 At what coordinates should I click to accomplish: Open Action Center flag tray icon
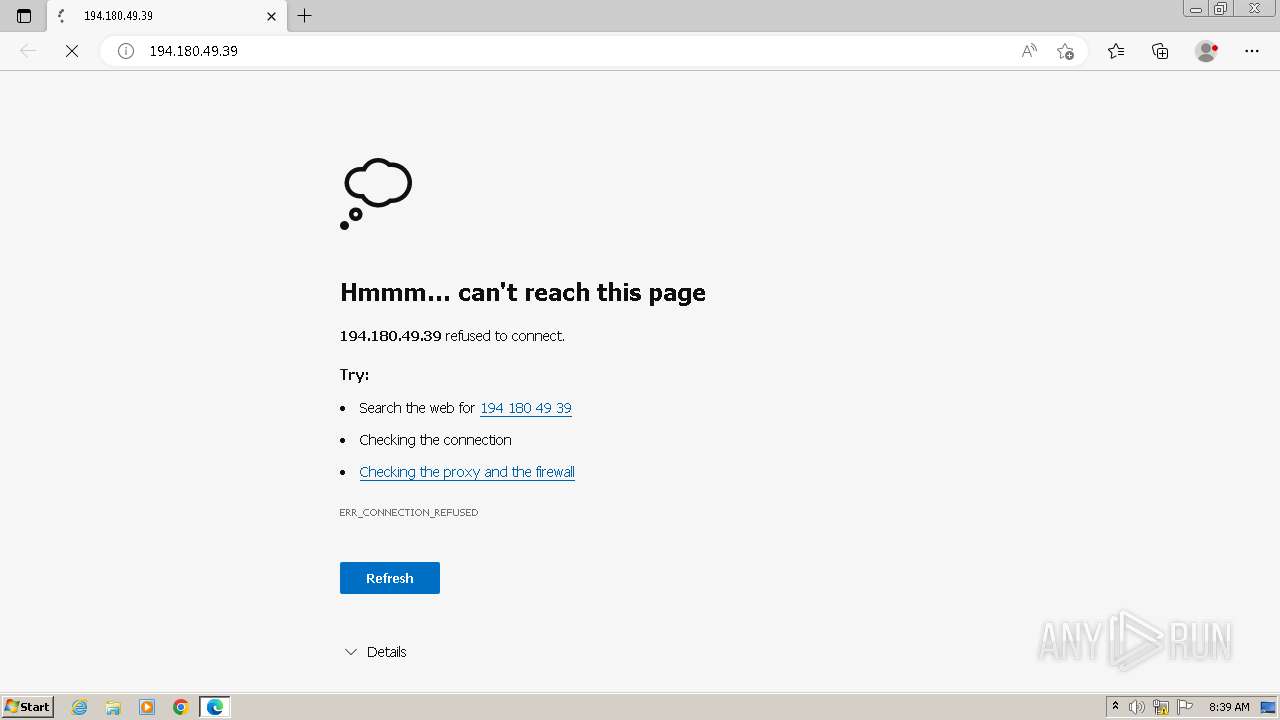click(x=1185, y=707)
